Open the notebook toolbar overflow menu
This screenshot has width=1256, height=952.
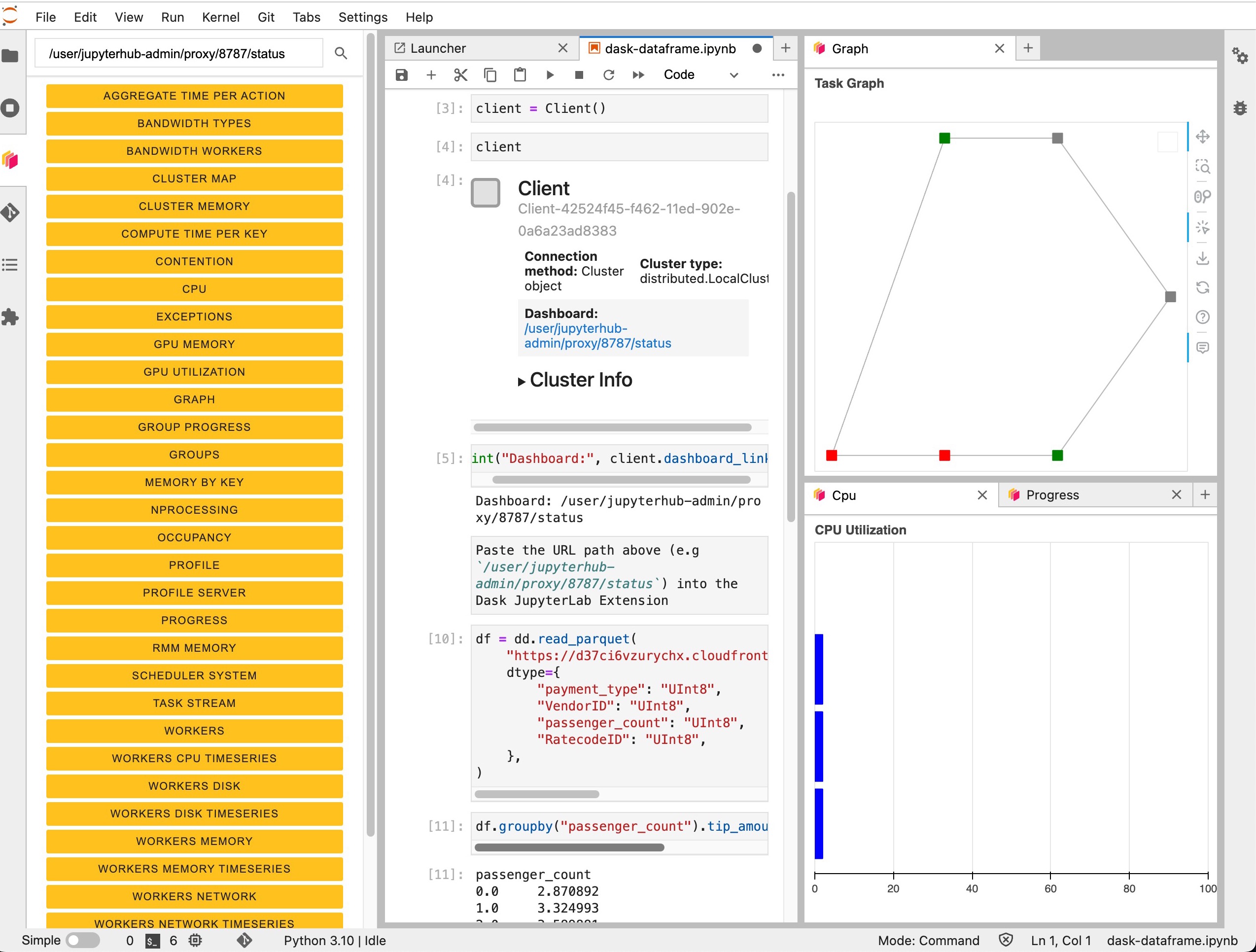778,75
